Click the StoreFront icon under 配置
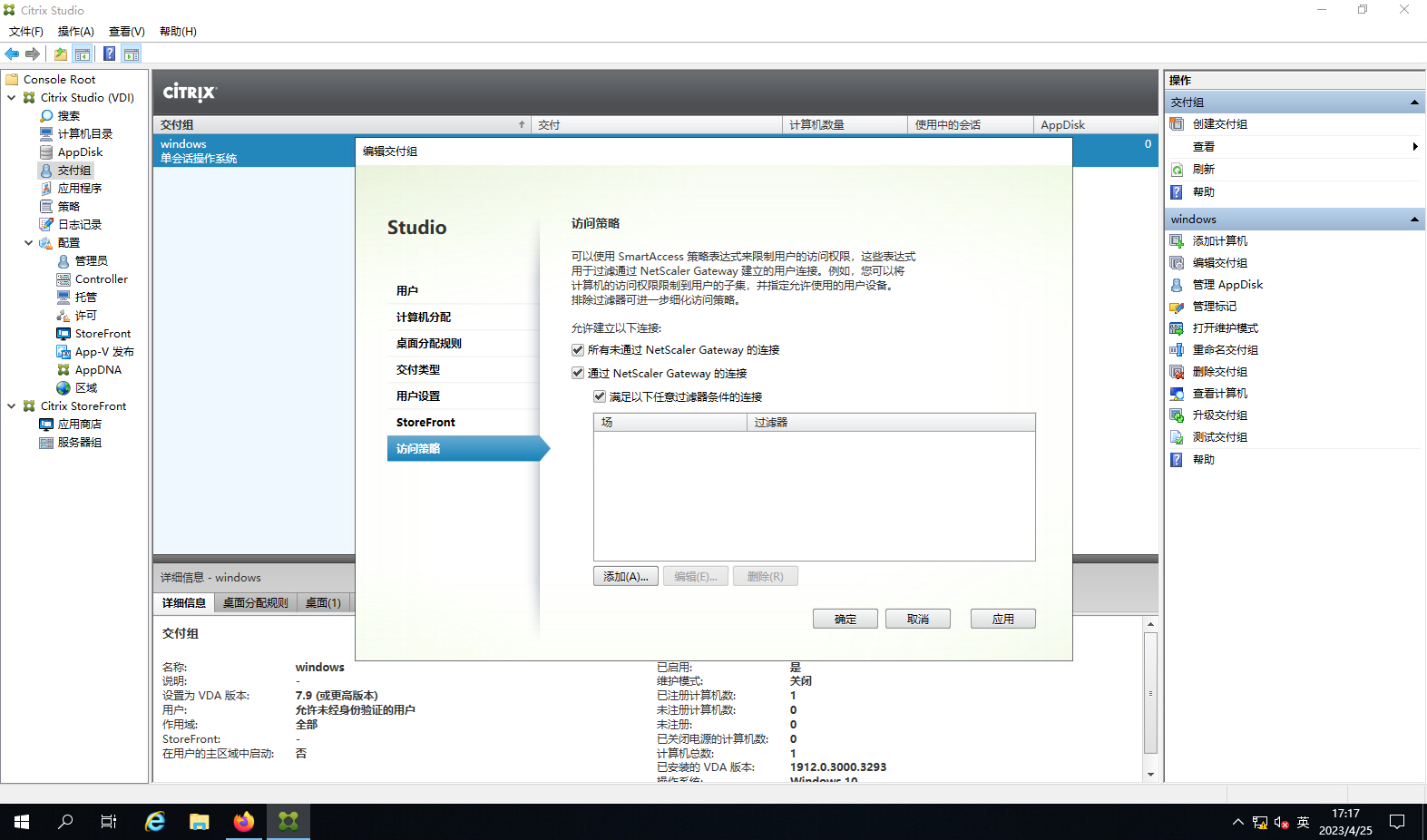The height and width of the screenshot is (840, 1427). (64, 334)
